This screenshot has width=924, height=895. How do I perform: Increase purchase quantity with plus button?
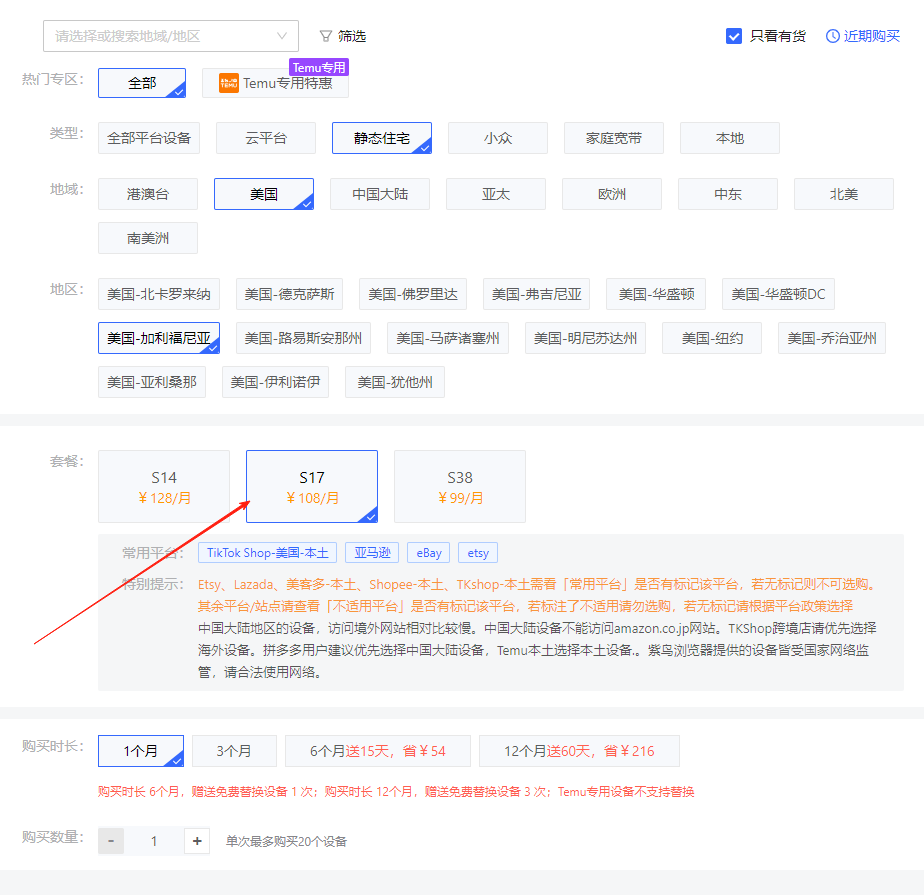197,841
